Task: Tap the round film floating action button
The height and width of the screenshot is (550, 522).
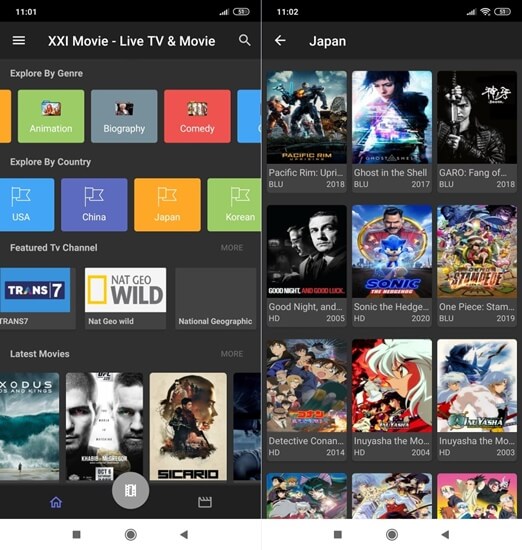Action: point(130,490)
